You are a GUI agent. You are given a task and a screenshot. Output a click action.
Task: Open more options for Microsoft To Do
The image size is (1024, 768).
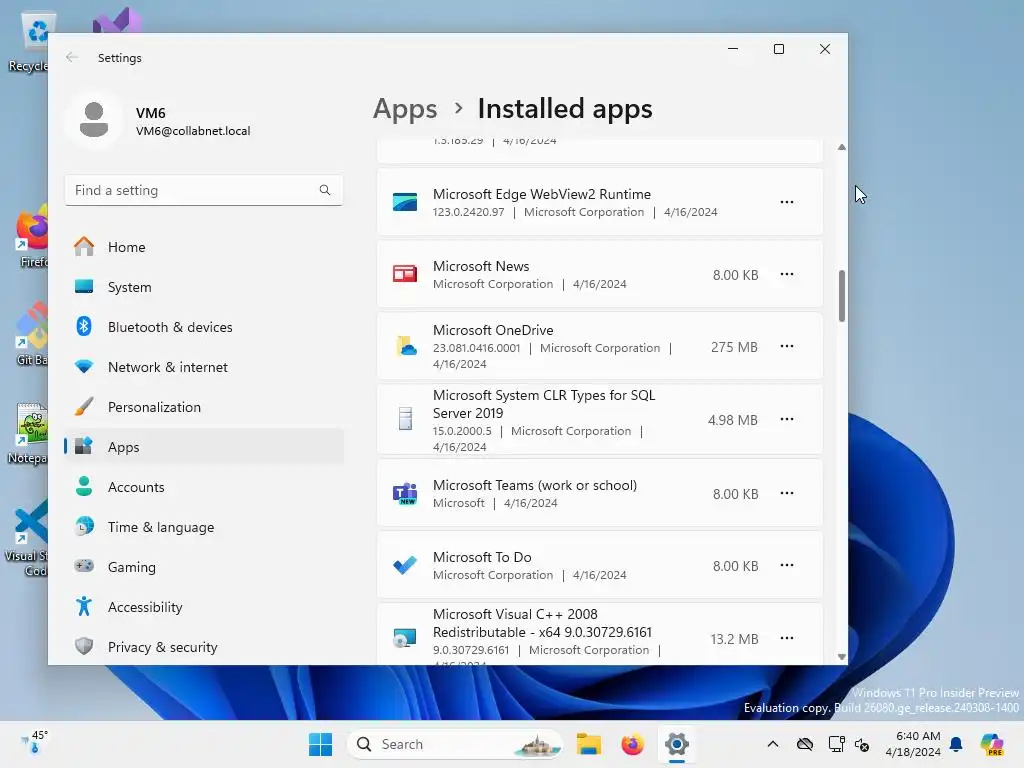pyautogui.click(x=787, y=565)
